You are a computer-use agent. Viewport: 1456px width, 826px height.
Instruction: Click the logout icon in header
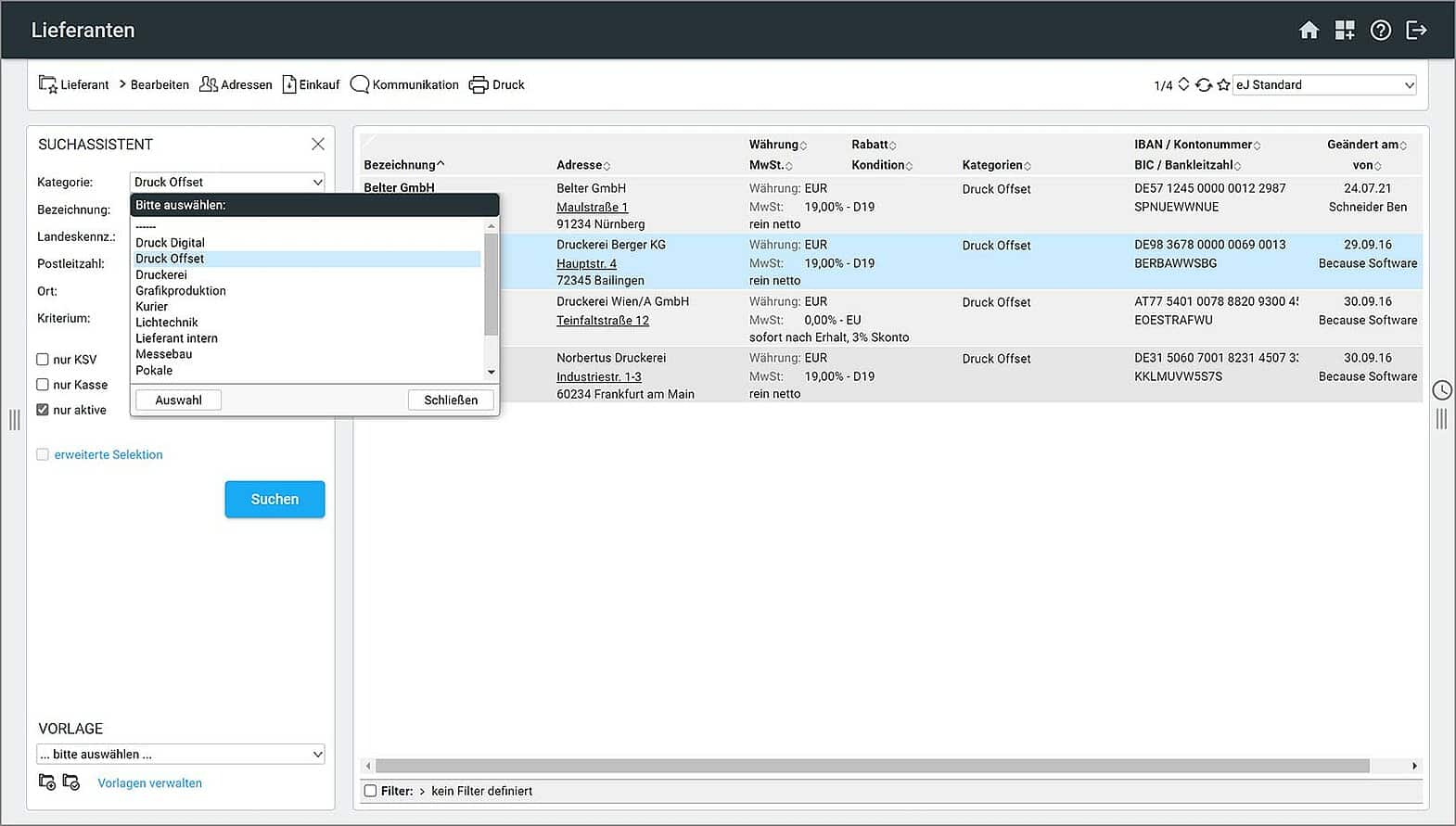click(x=1416, y=31)
